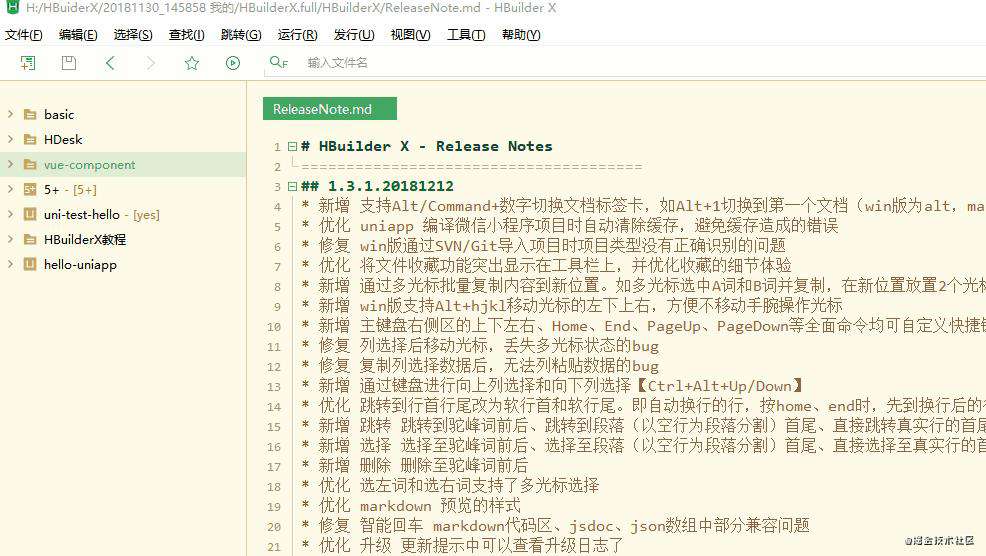
Task: Select the uni-test-hello tree item label
Action: 82,214
